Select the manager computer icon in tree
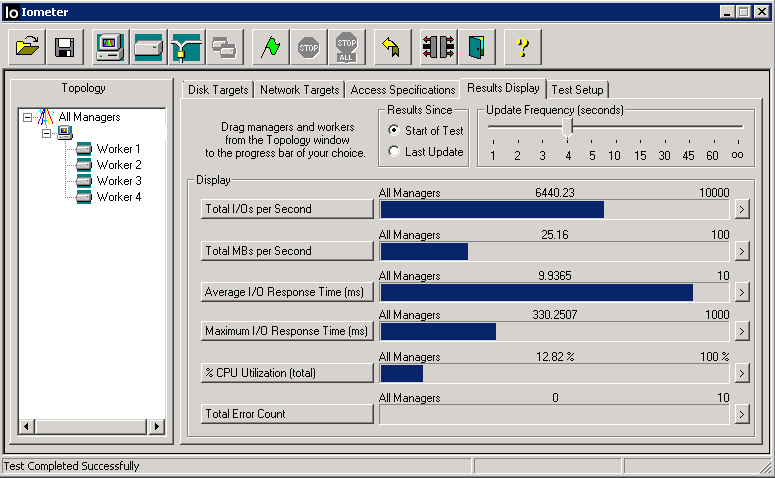The width and height of the screenshot is (775, 478). (65, 132)
